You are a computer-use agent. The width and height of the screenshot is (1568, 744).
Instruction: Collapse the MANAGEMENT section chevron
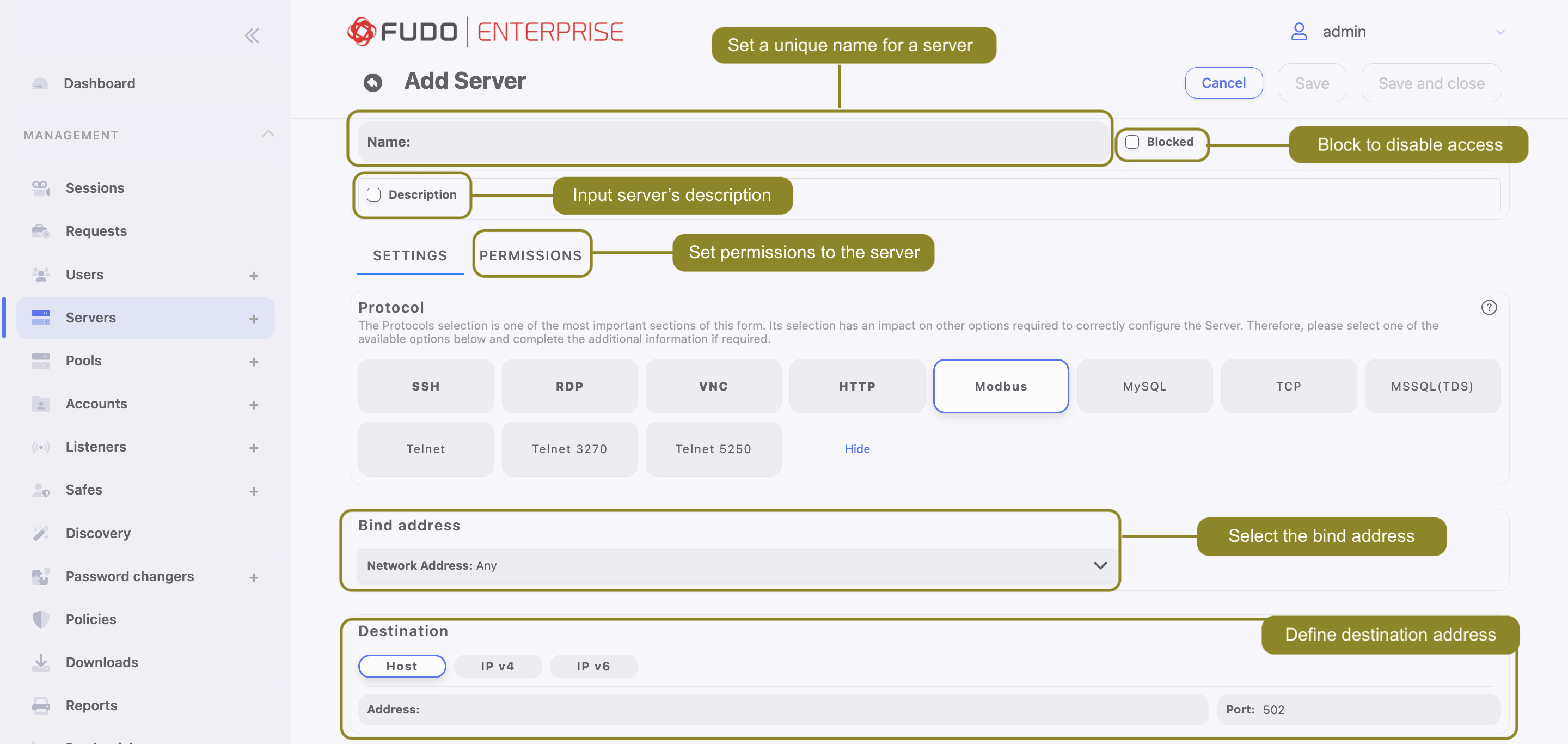point(268,133)
